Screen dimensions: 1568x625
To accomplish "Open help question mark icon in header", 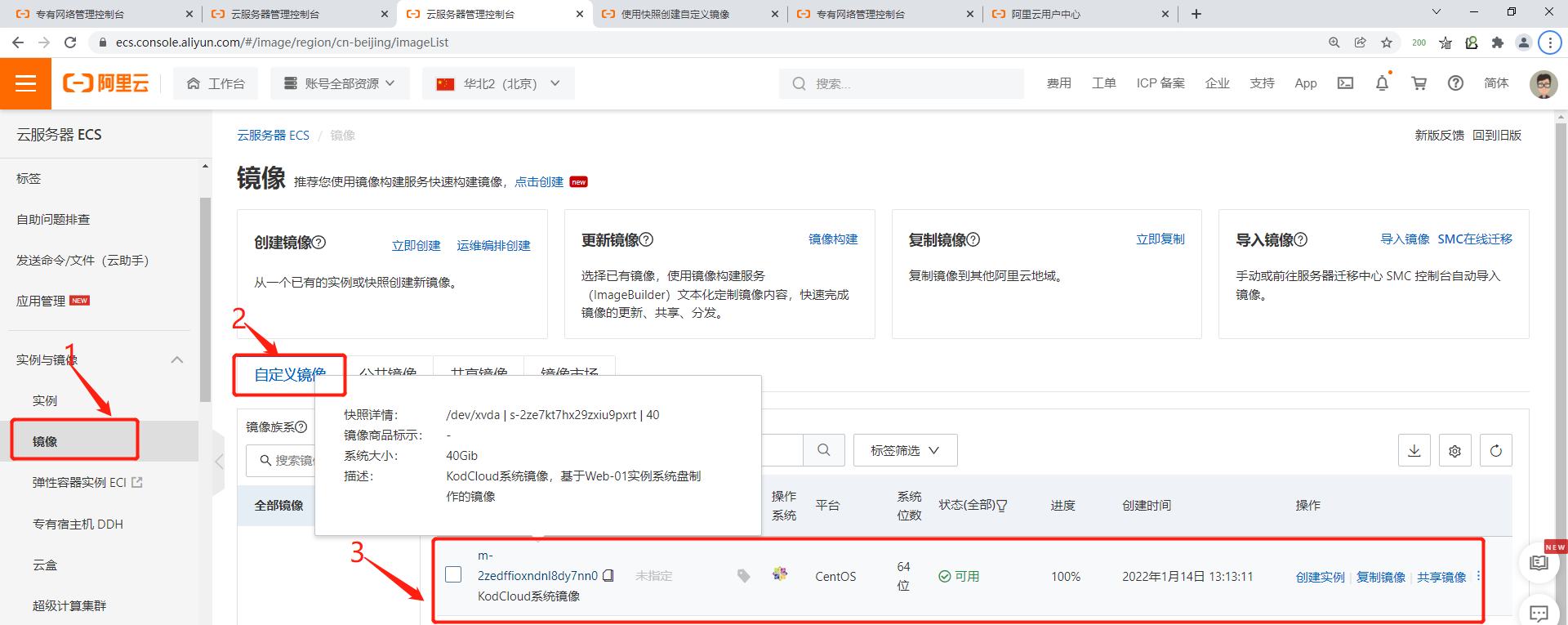I will click(1455, 83).
